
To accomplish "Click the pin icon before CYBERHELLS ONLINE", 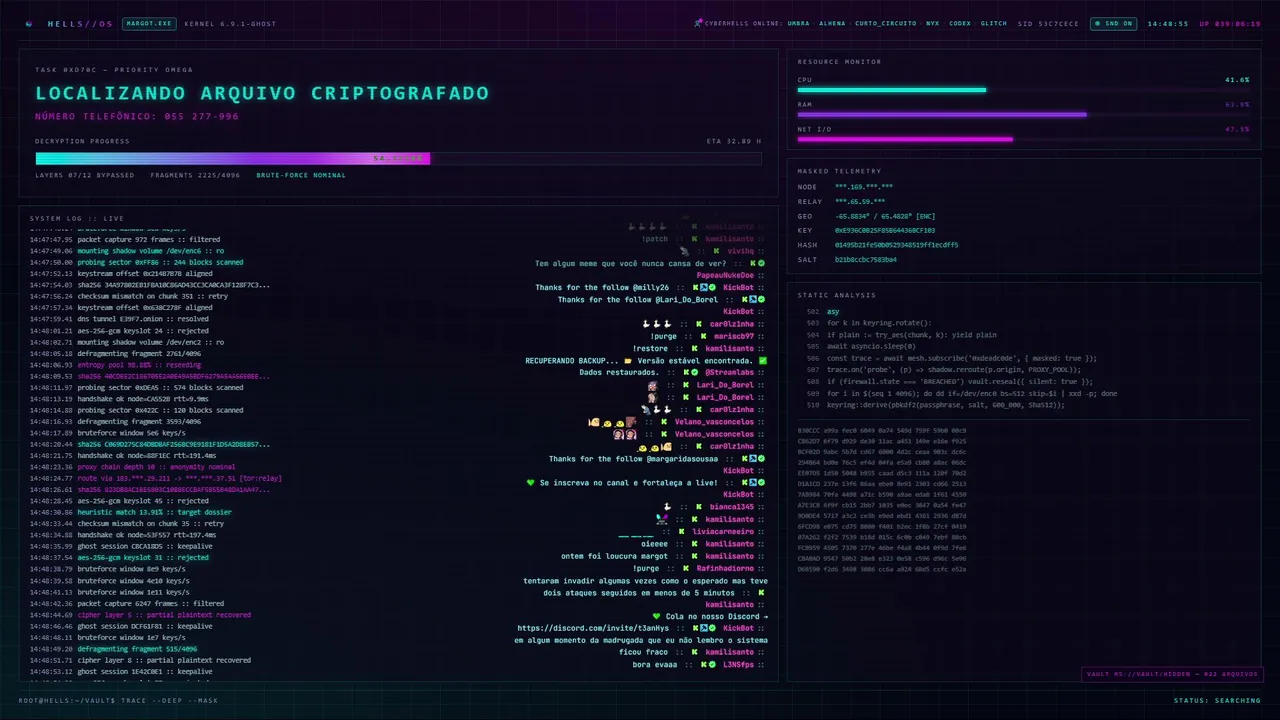I will point(698,22).
